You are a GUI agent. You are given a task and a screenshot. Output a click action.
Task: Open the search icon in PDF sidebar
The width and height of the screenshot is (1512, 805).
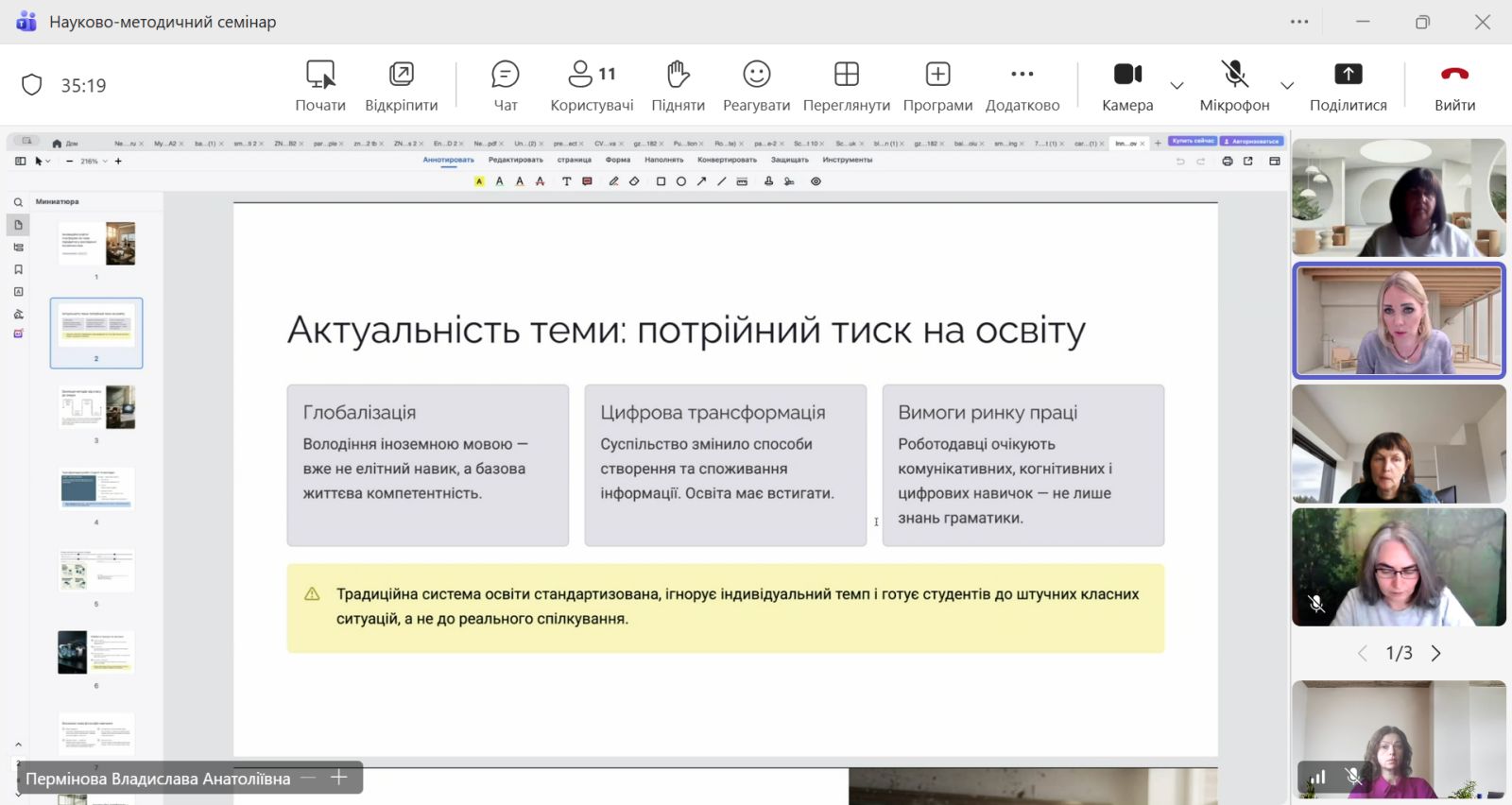[18, 202]
